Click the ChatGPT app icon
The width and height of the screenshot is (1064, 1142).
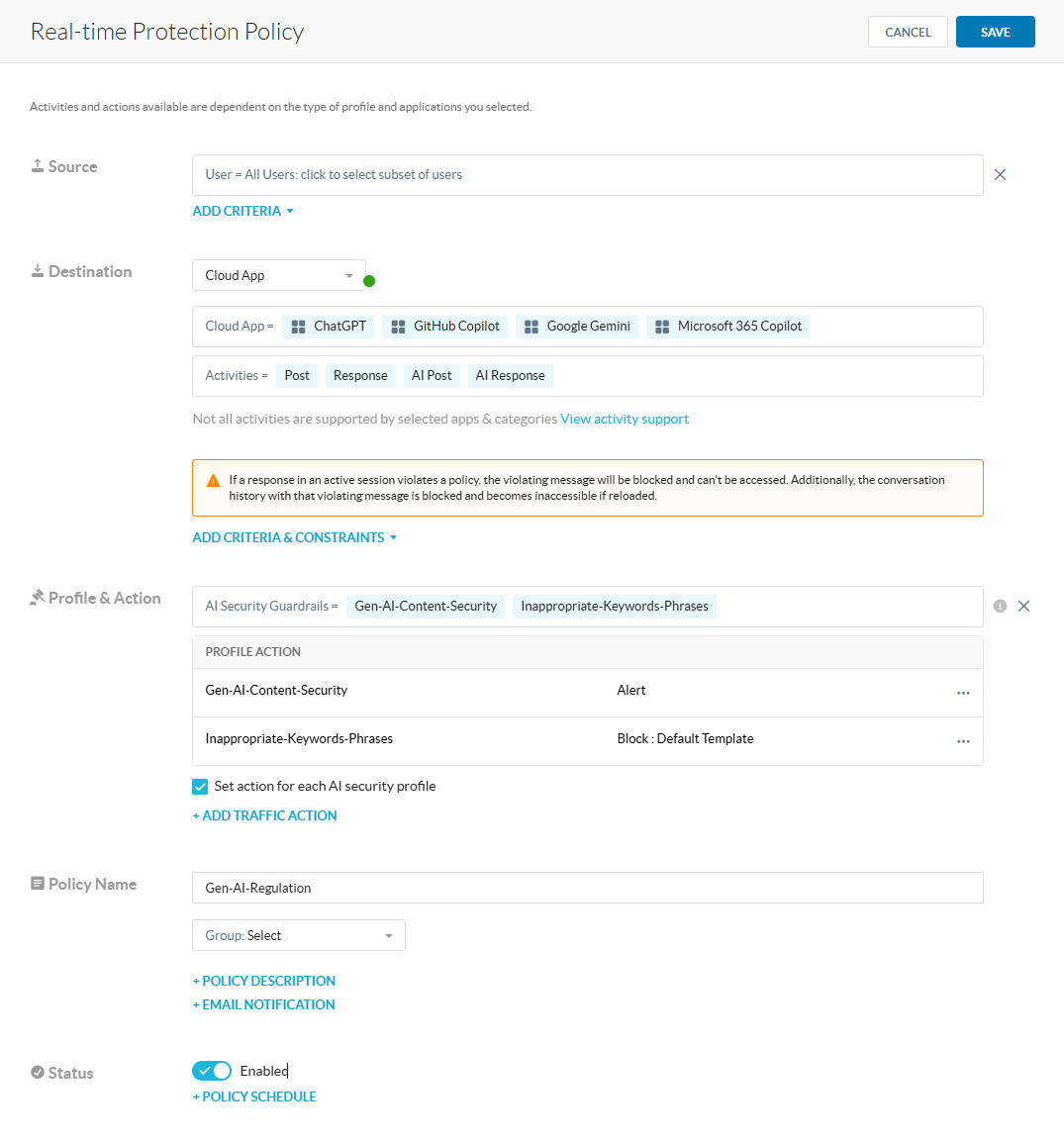297,326
